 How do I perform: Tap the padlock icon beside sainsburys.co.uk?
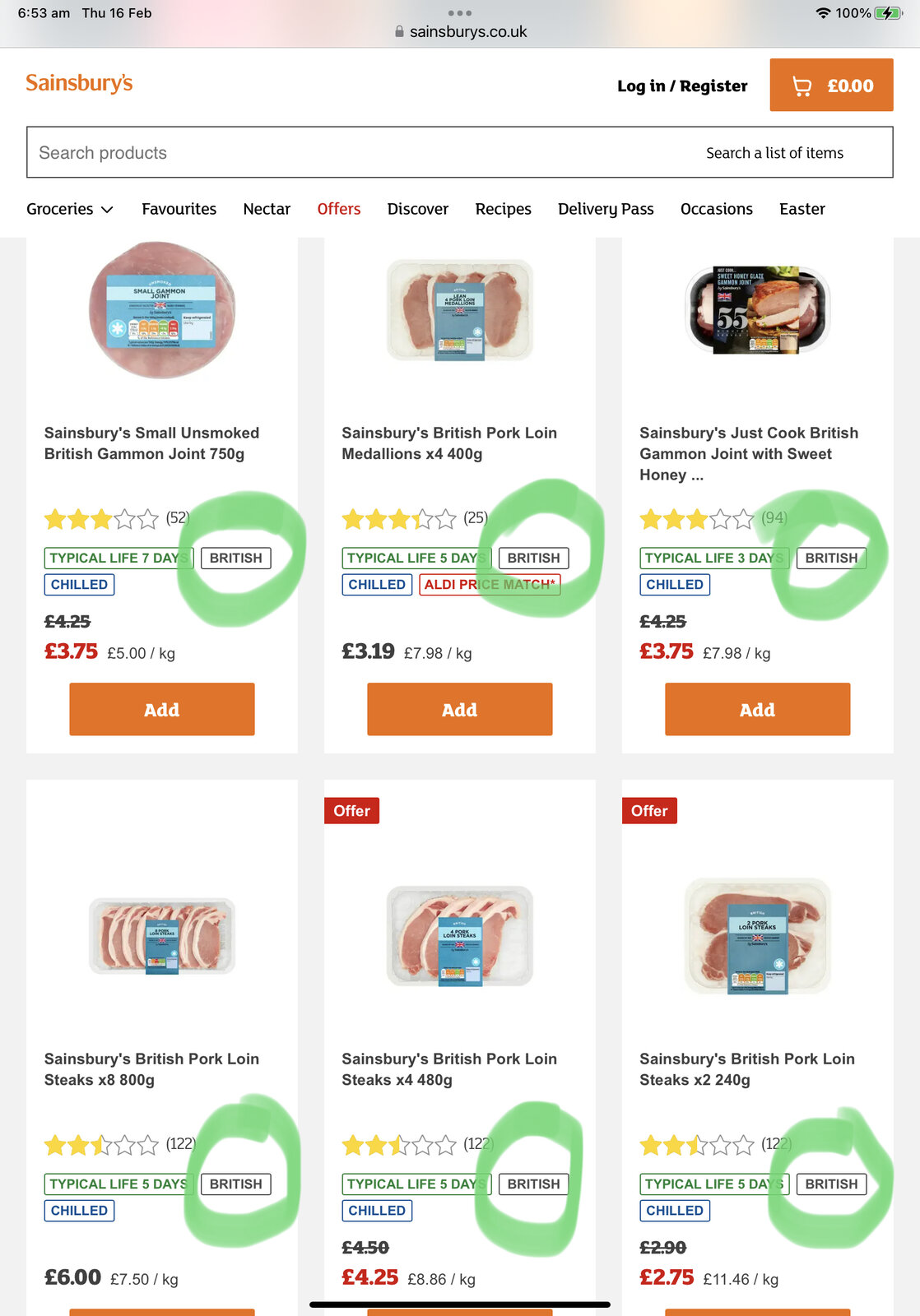399,32
